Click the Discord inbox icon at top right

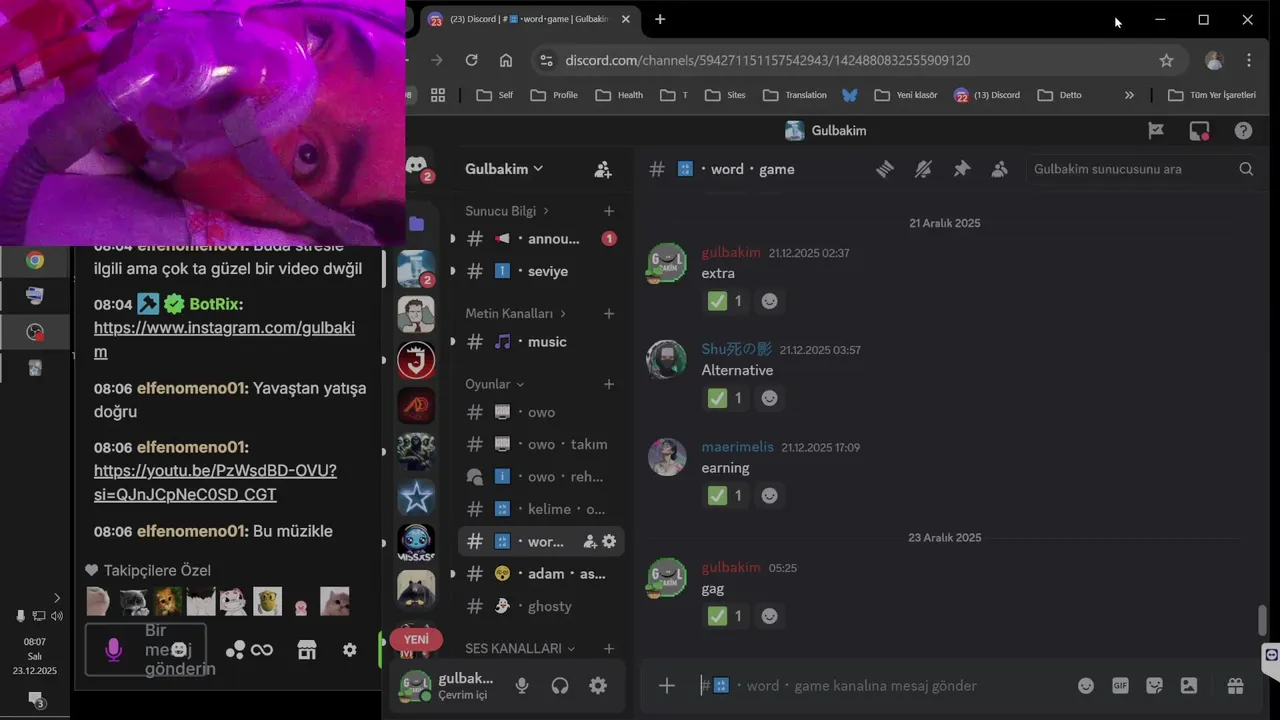coord(1199,130)
